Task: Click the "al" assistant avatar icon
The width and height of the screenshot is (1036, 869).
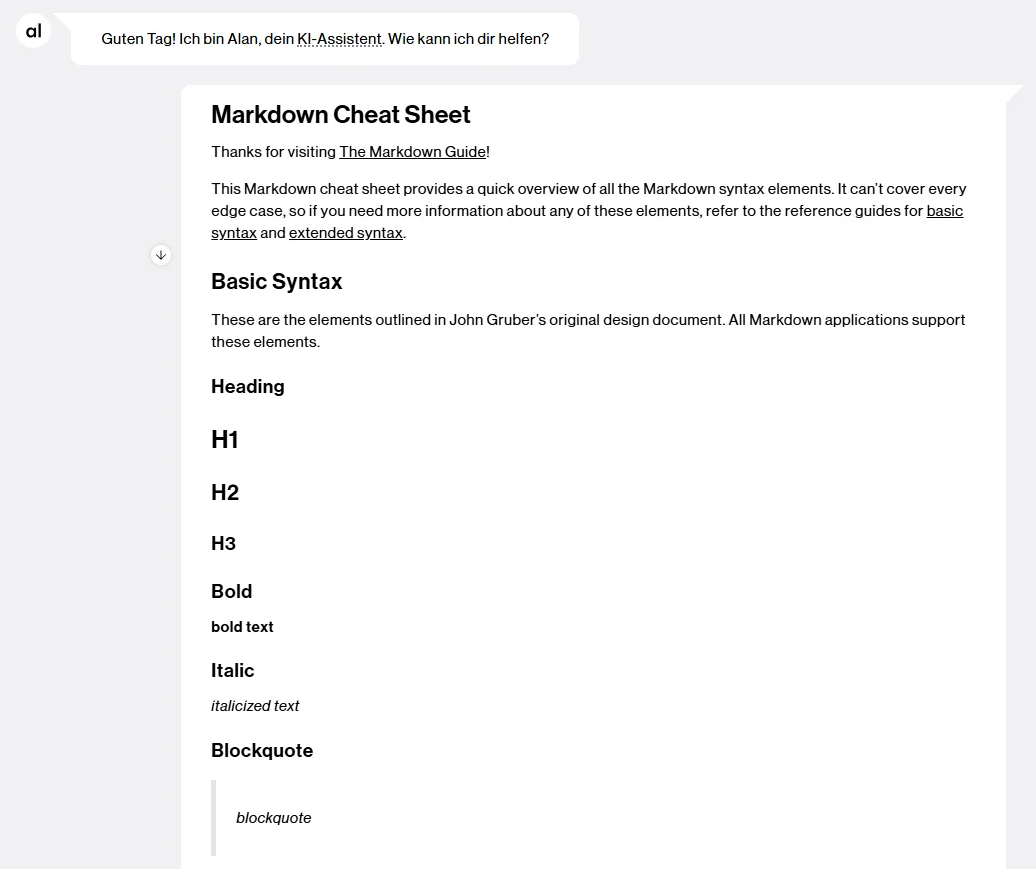Action: click(33, 30)
